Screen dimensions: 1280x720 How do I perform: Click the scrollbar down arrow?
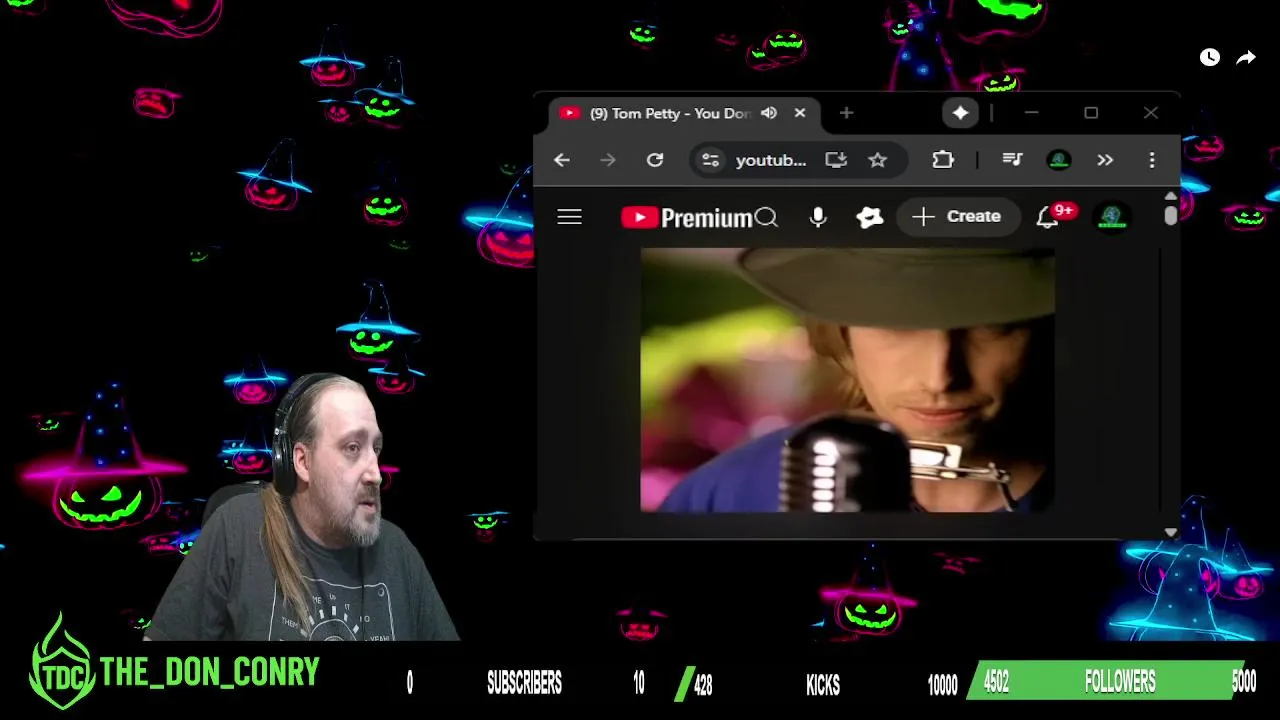click(1171, 532)
